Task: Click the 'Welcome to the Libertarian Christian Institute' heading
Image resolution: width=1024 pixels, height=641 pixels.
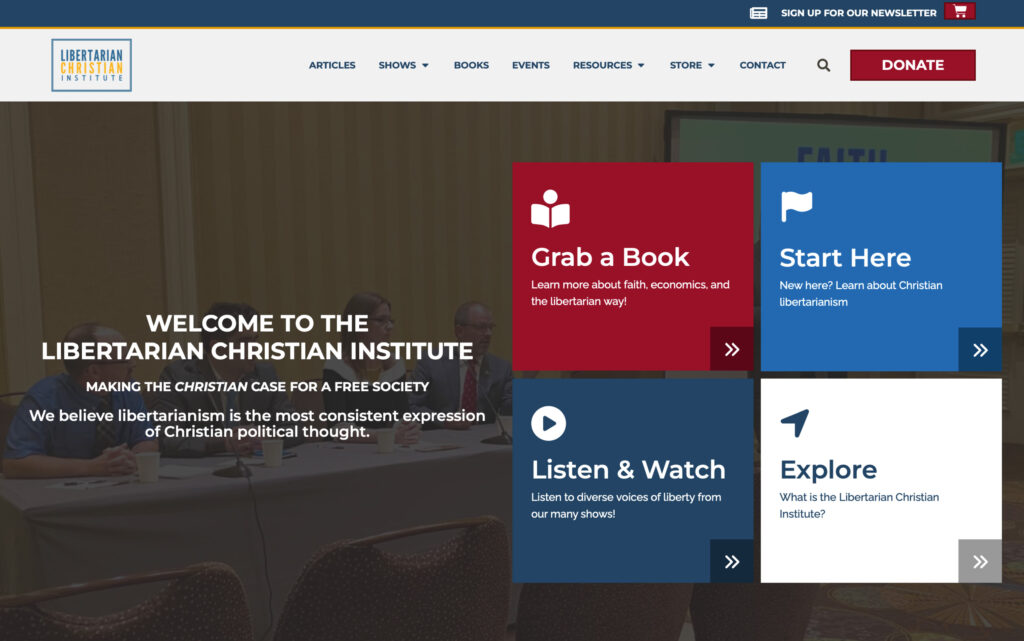Action: click(257, 337)
